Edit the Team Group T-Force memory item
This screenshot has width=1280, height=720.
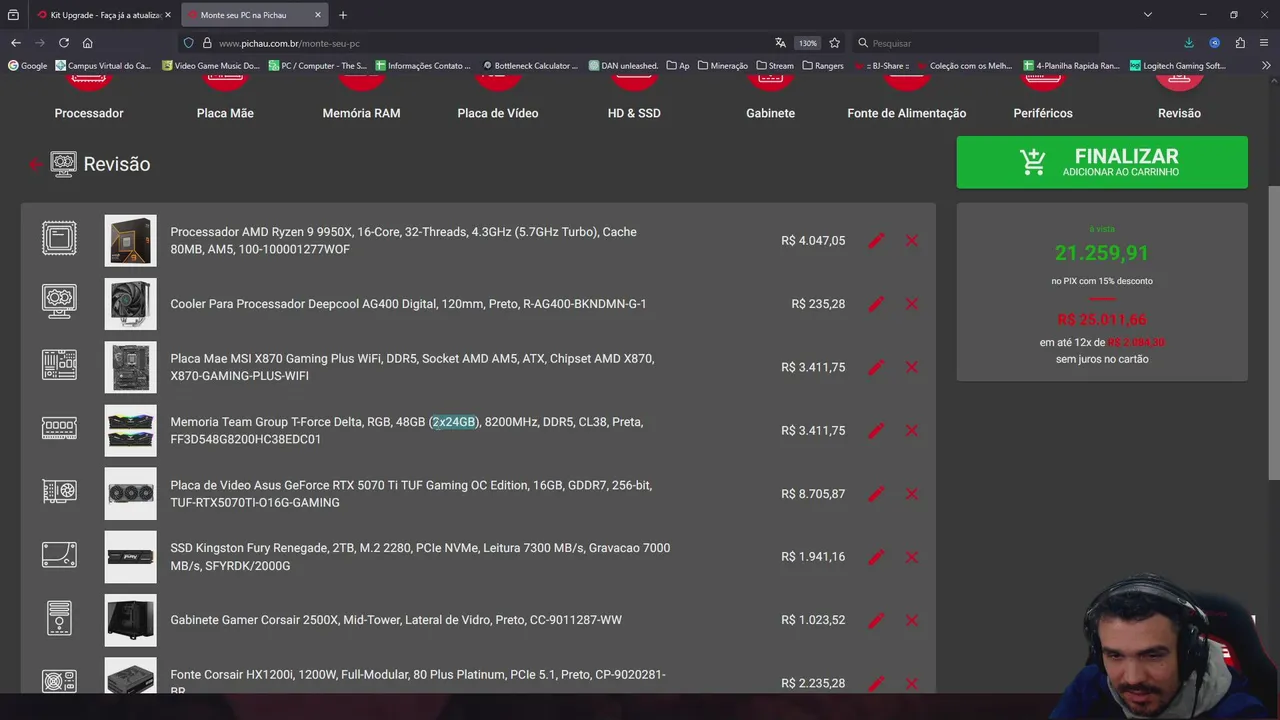(x=876, y=431)
